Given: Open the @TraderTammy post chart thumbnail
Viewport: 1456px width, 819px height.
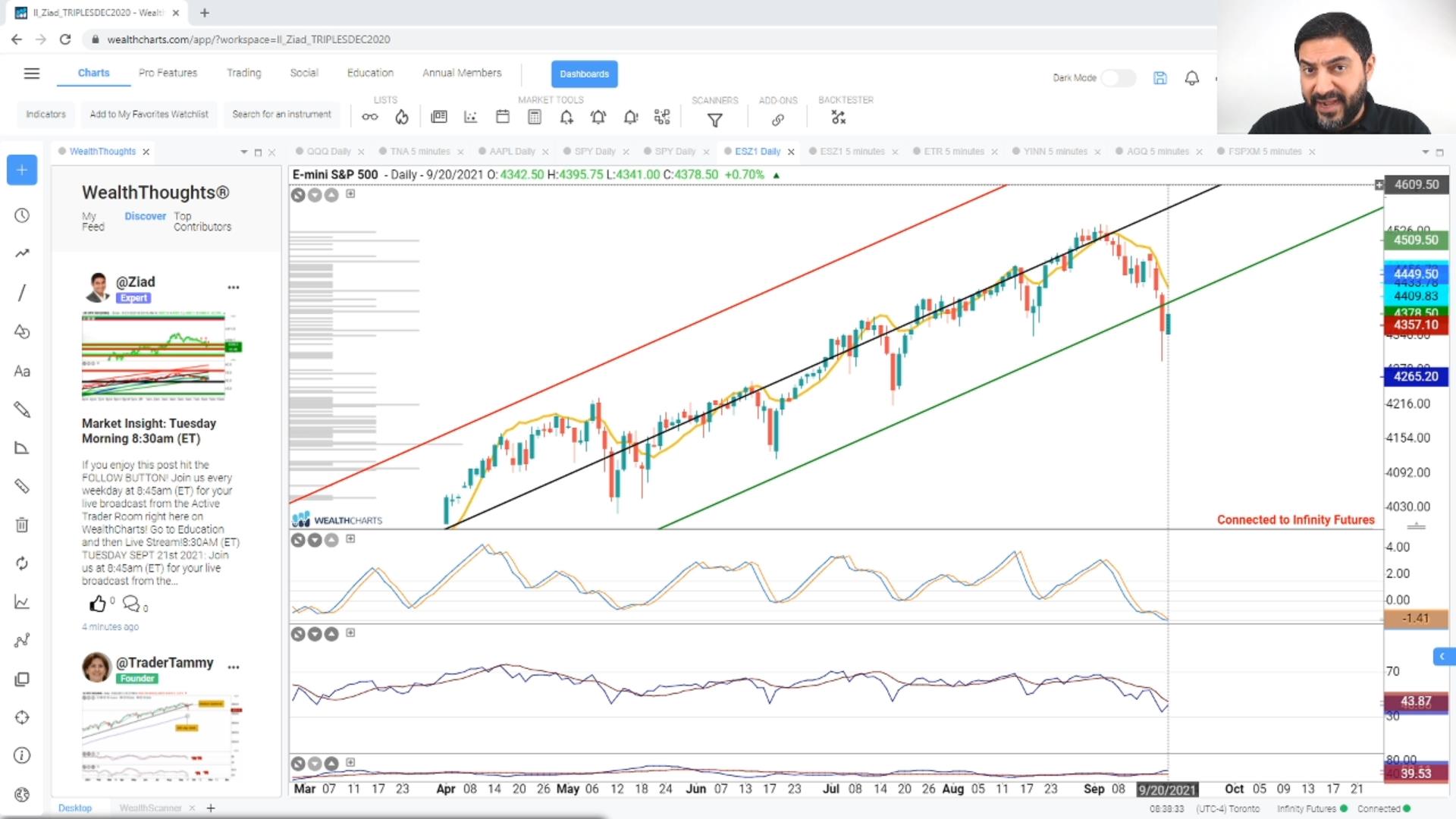Looking at the screenshot, I should (x=161, y=736).
